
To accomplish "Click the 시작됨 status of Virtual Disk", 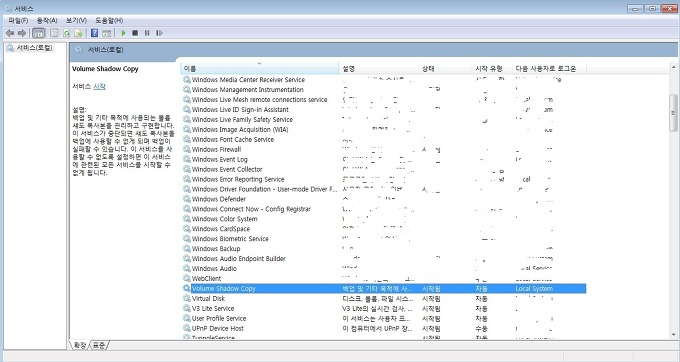I will 431,298.
